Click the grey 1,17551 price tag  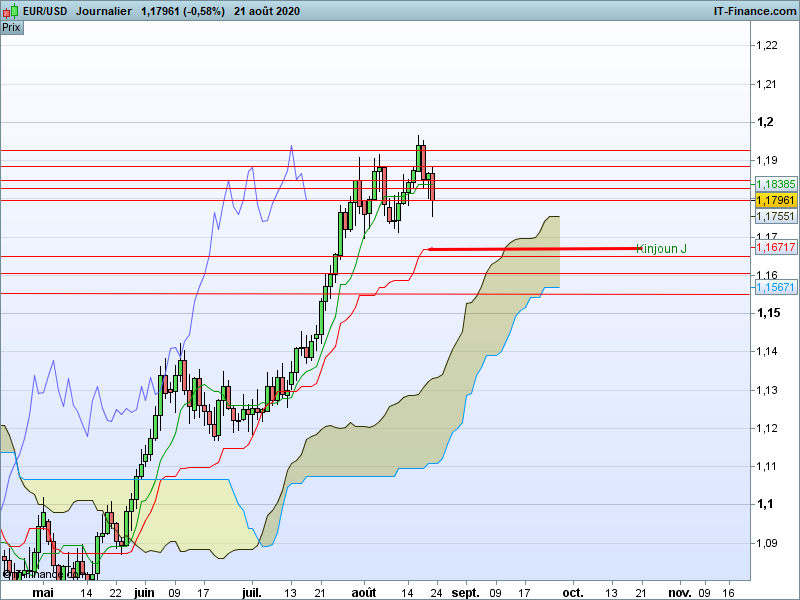pyautogui.click(x=776, y=216)
